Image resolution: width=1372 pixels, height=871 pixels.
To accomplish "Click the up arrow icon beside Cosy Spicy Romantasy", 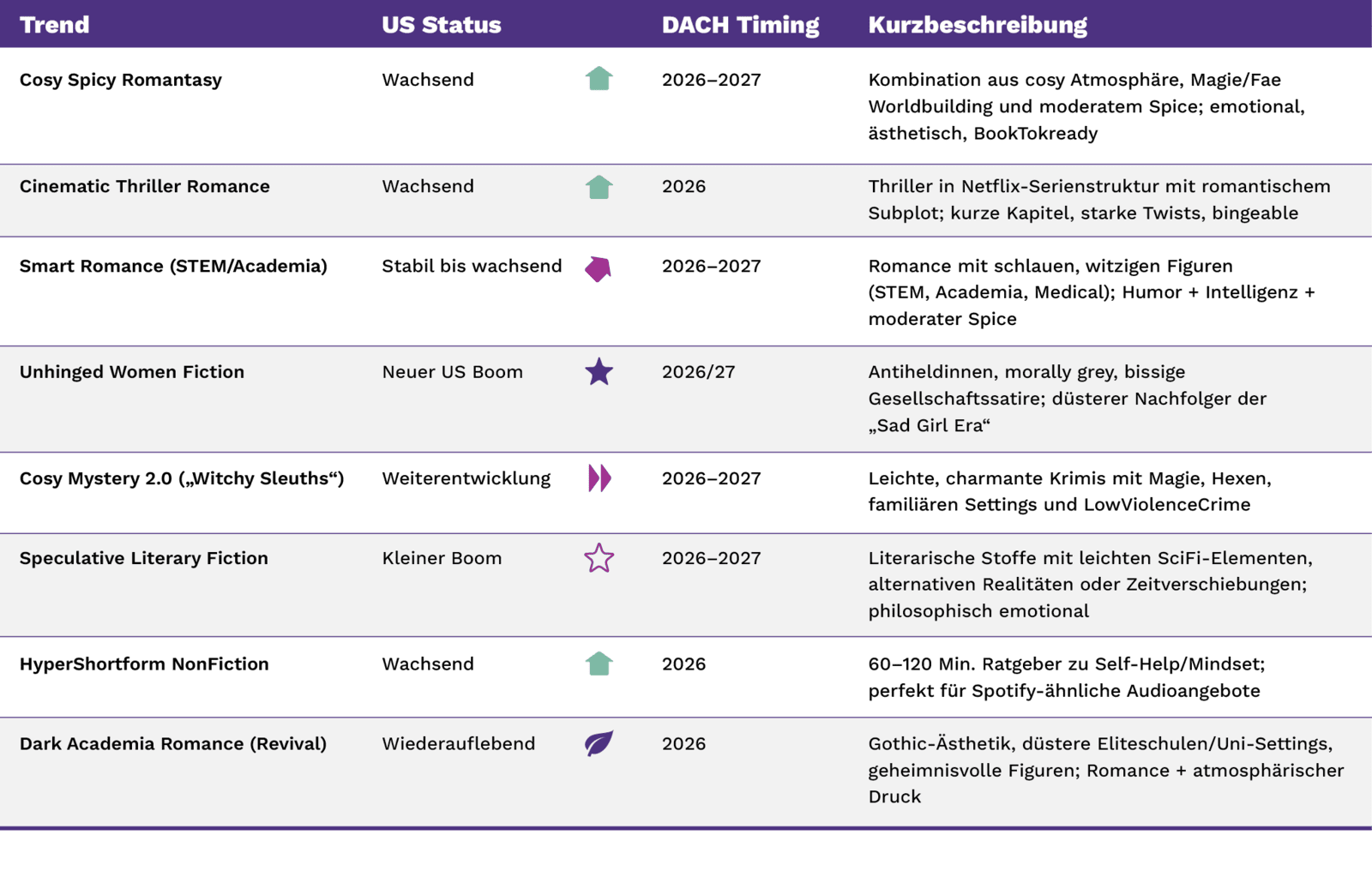I will click(x=599, y=80).
